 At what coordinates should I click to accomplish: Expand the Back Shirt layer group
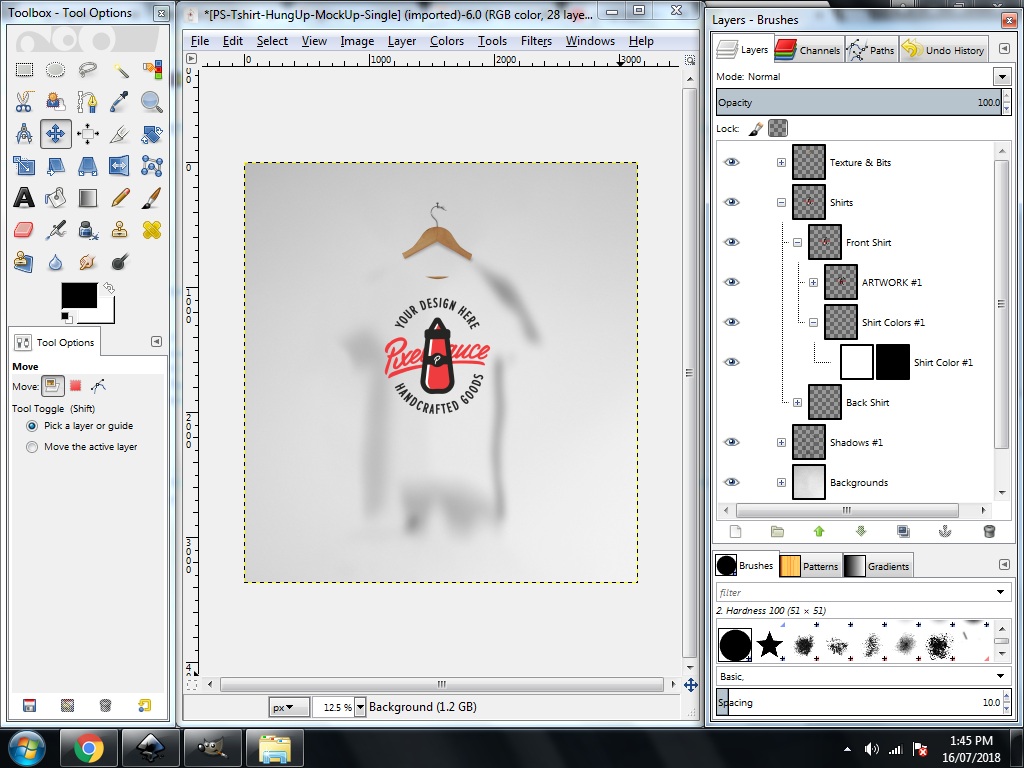797,402
